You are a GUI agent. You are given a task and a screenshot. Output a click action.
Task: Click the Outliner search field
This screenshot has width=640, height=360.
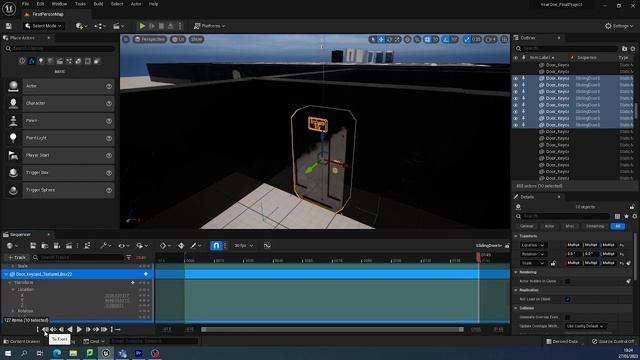(x=566, y=49)
